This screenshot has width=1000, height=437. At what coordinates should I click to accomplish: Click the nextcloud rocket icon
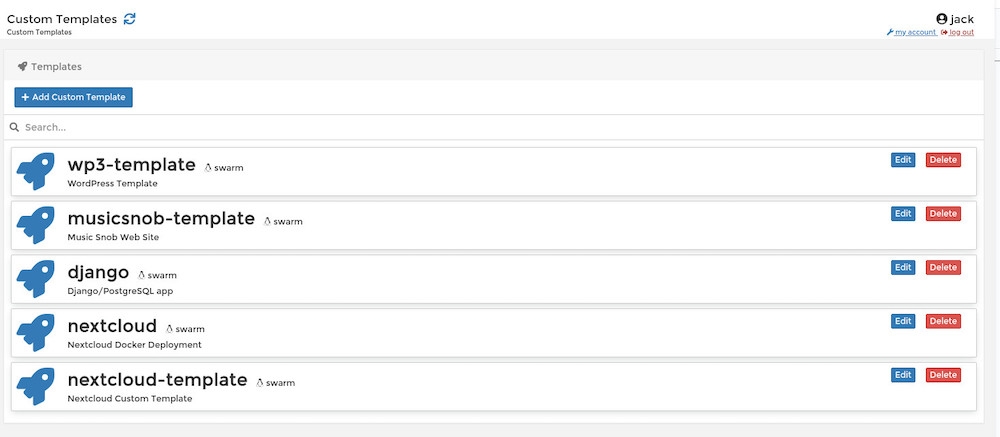pyautogui.click(x=36, y=334)
